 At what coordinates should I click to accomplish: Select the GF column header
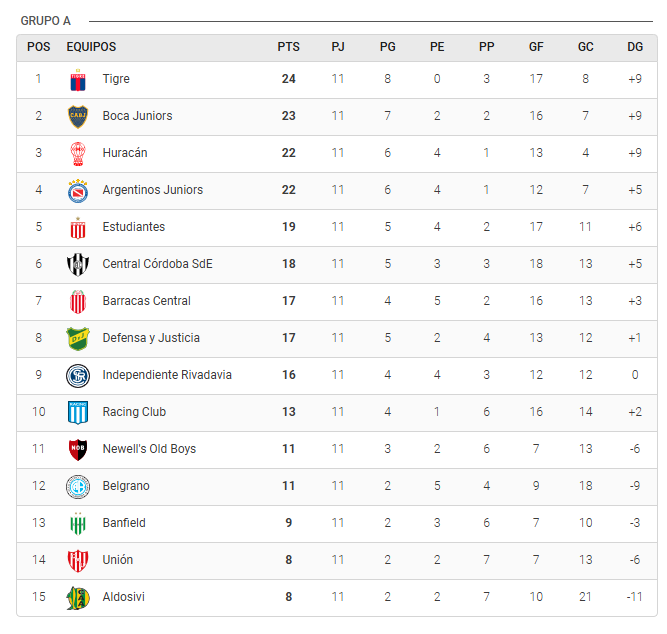[536, 47]
